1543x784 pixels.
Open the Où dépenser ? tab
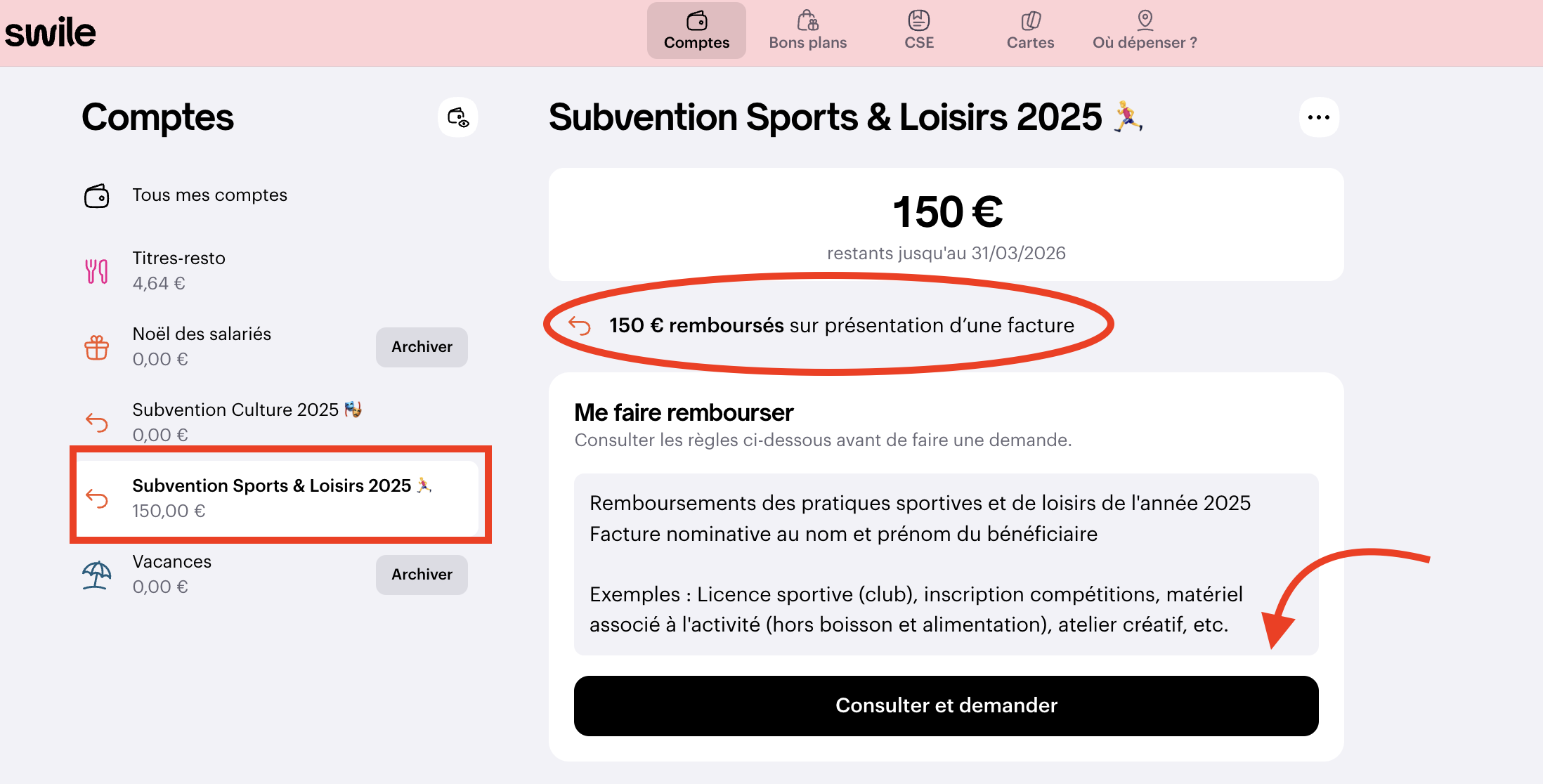1145,31
